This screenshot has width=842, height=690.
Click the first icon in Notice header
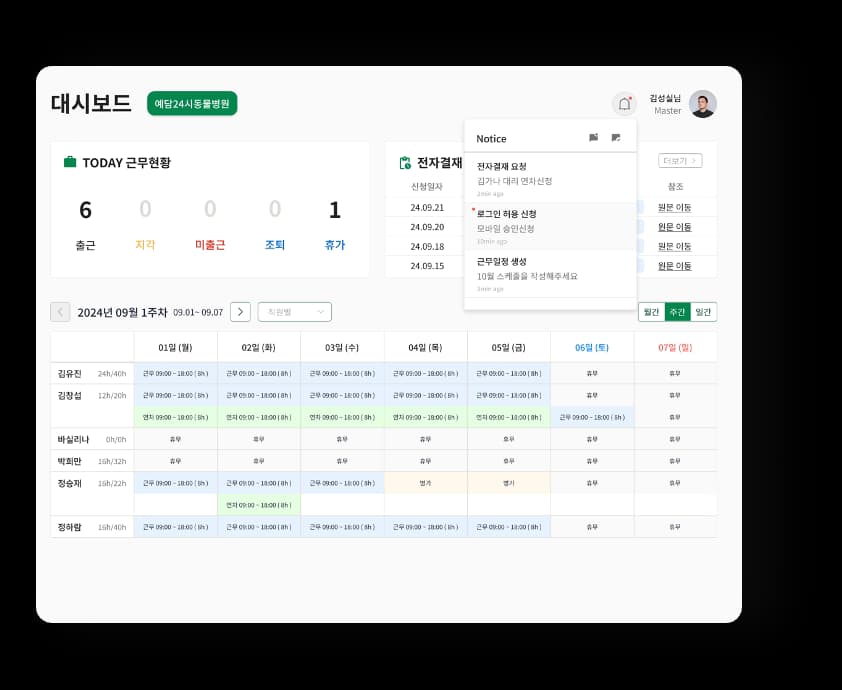click(x=593, y=138)
